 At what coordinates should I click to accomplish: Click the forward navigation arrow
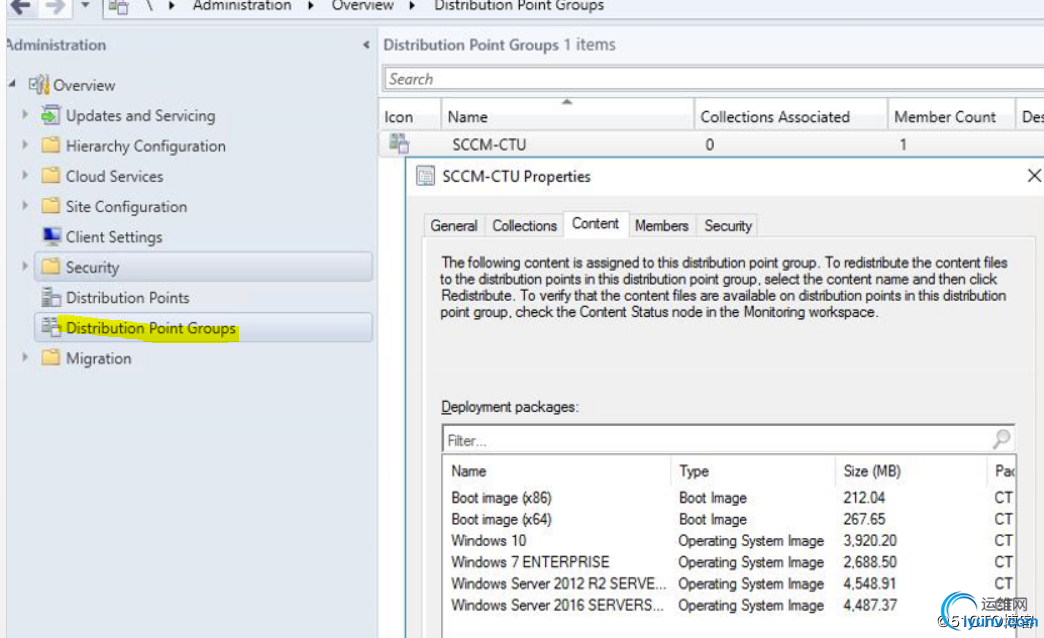[56, 7]
